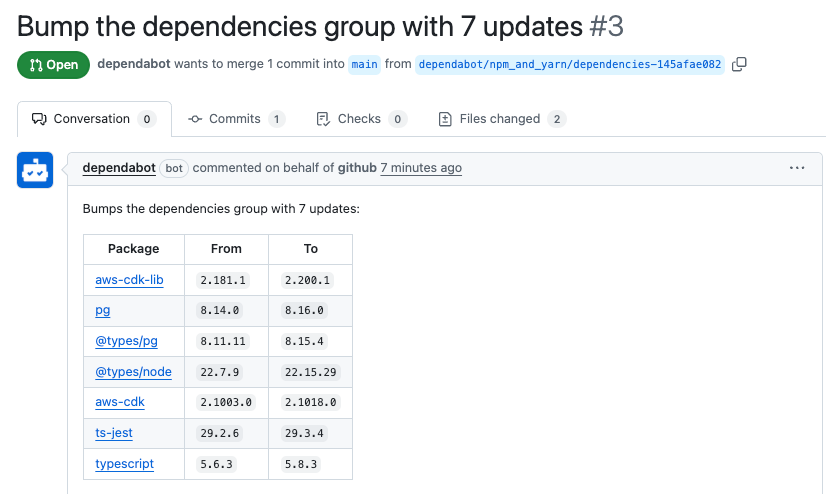Open the @types/pg package link
Viewport: 826px width, 494px height.
click(126, 341)
